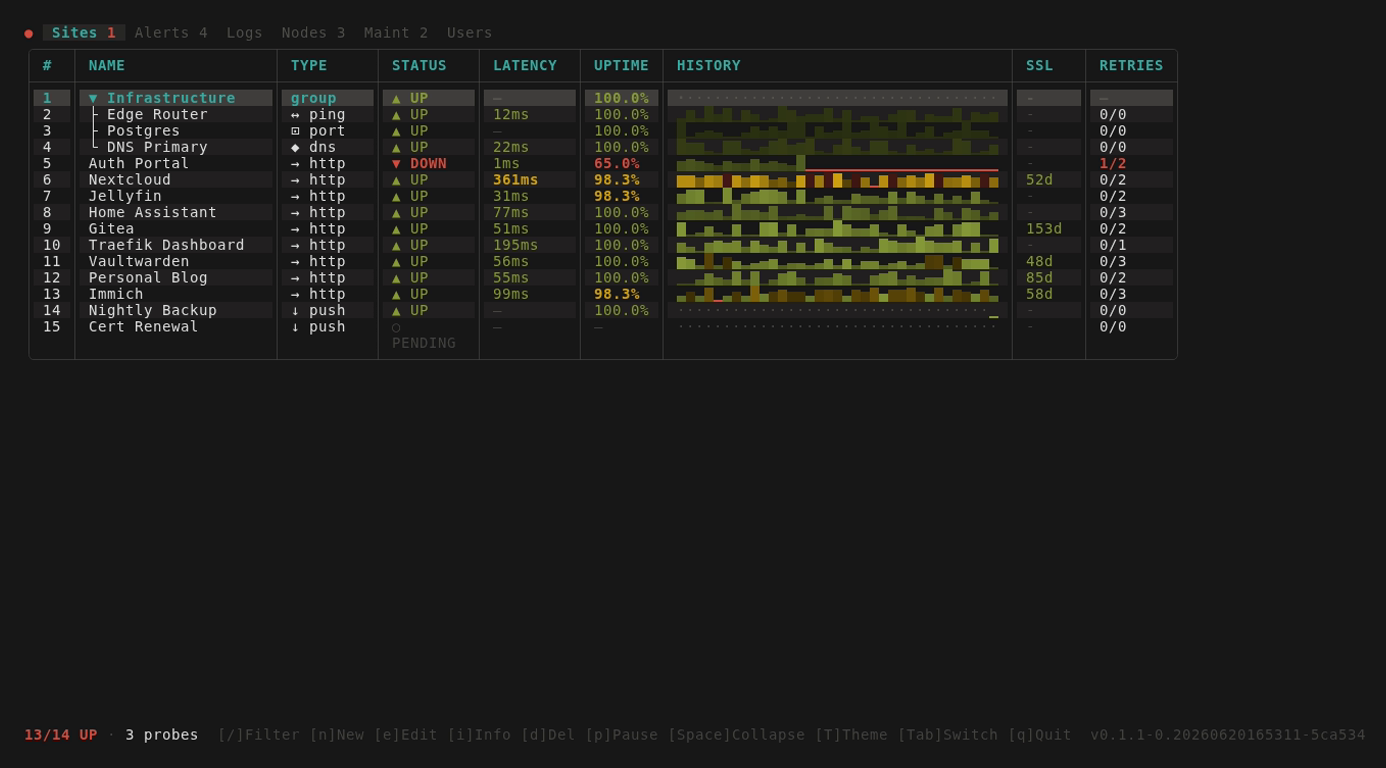Switch to the Nodes tab
This screenshot has width=1386, height=768.
click(313, 33)
